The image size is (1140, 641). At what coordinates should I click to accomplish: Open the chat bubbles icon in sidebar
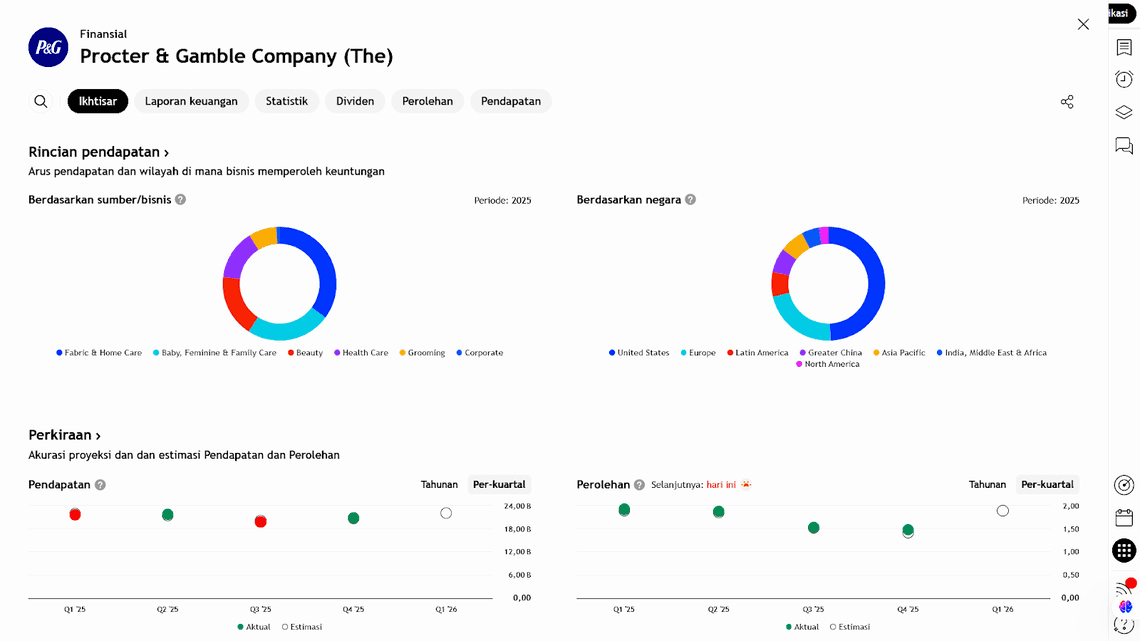[1124, 147]
